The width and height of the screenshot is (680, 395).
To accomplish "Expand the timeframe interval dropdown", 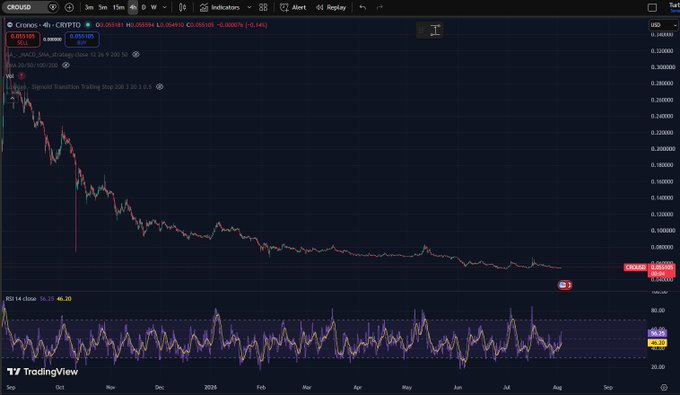I will pos(164,7).
